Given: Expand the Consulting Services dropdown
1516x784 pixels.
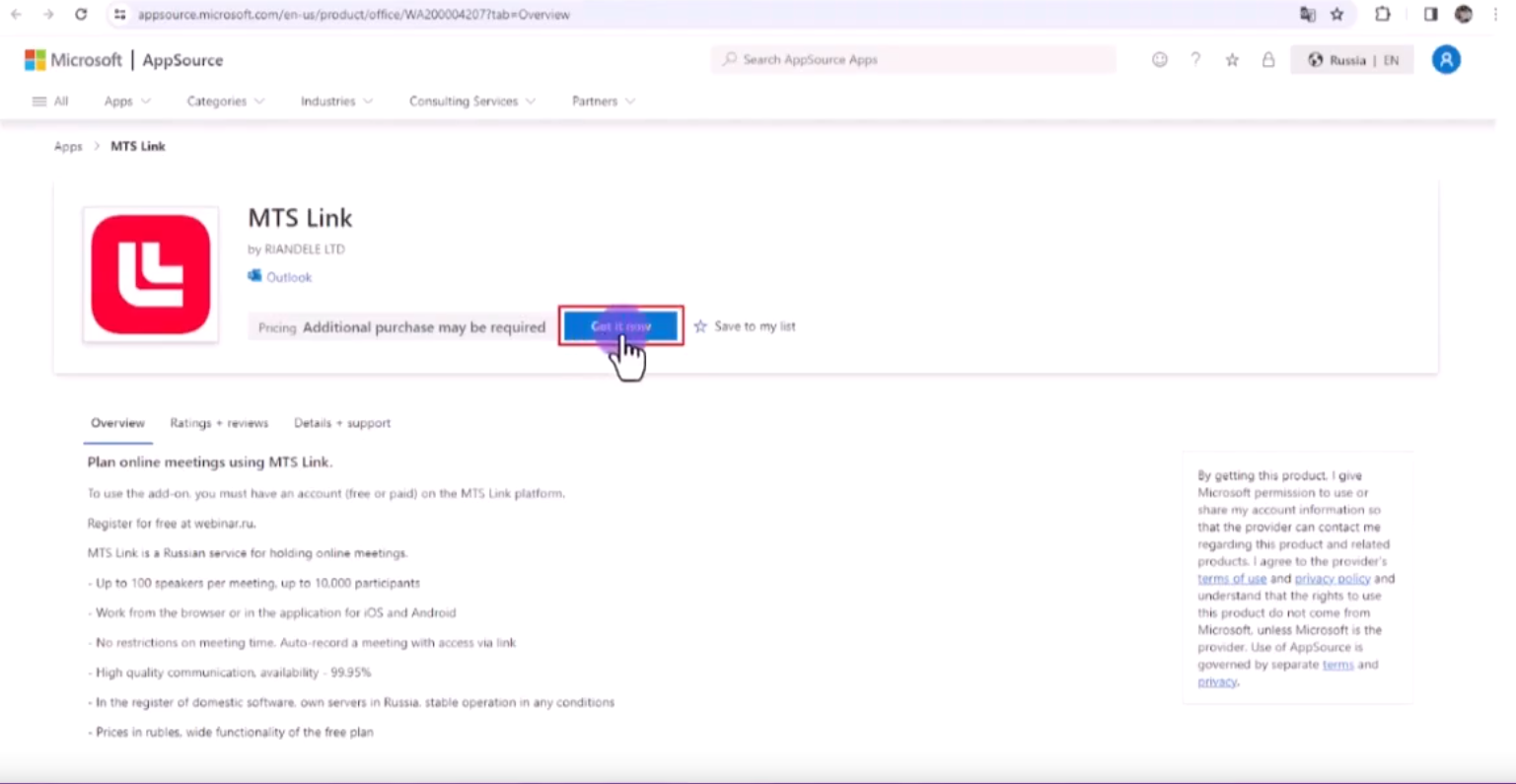Looking at the screenshot, I should point(472,102).
